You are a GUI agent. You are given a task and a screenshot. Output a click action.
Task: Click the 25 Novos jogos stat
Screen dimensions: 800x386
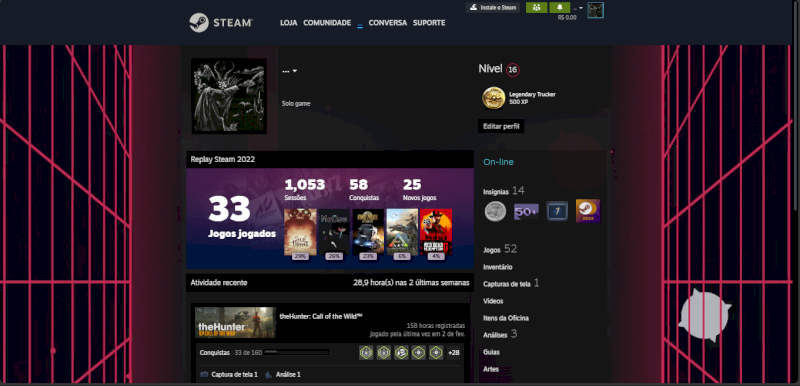(x=419, y=189)
